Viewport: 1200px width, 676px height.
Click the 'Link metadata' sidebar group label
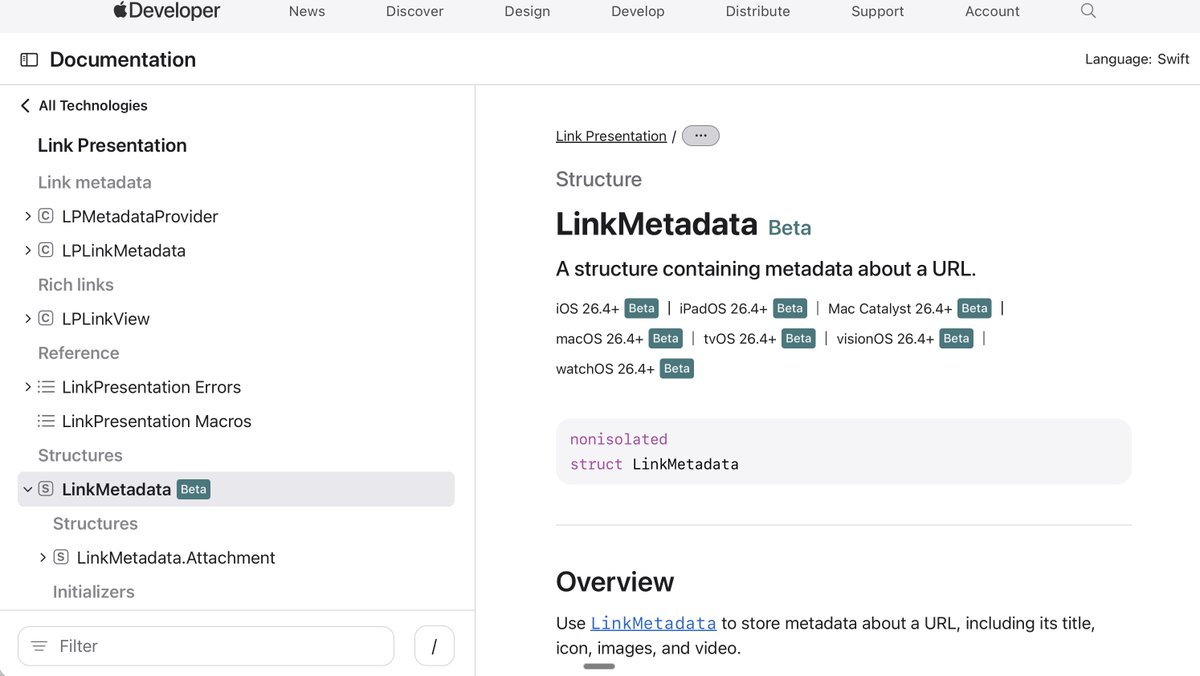pos(95,182)
